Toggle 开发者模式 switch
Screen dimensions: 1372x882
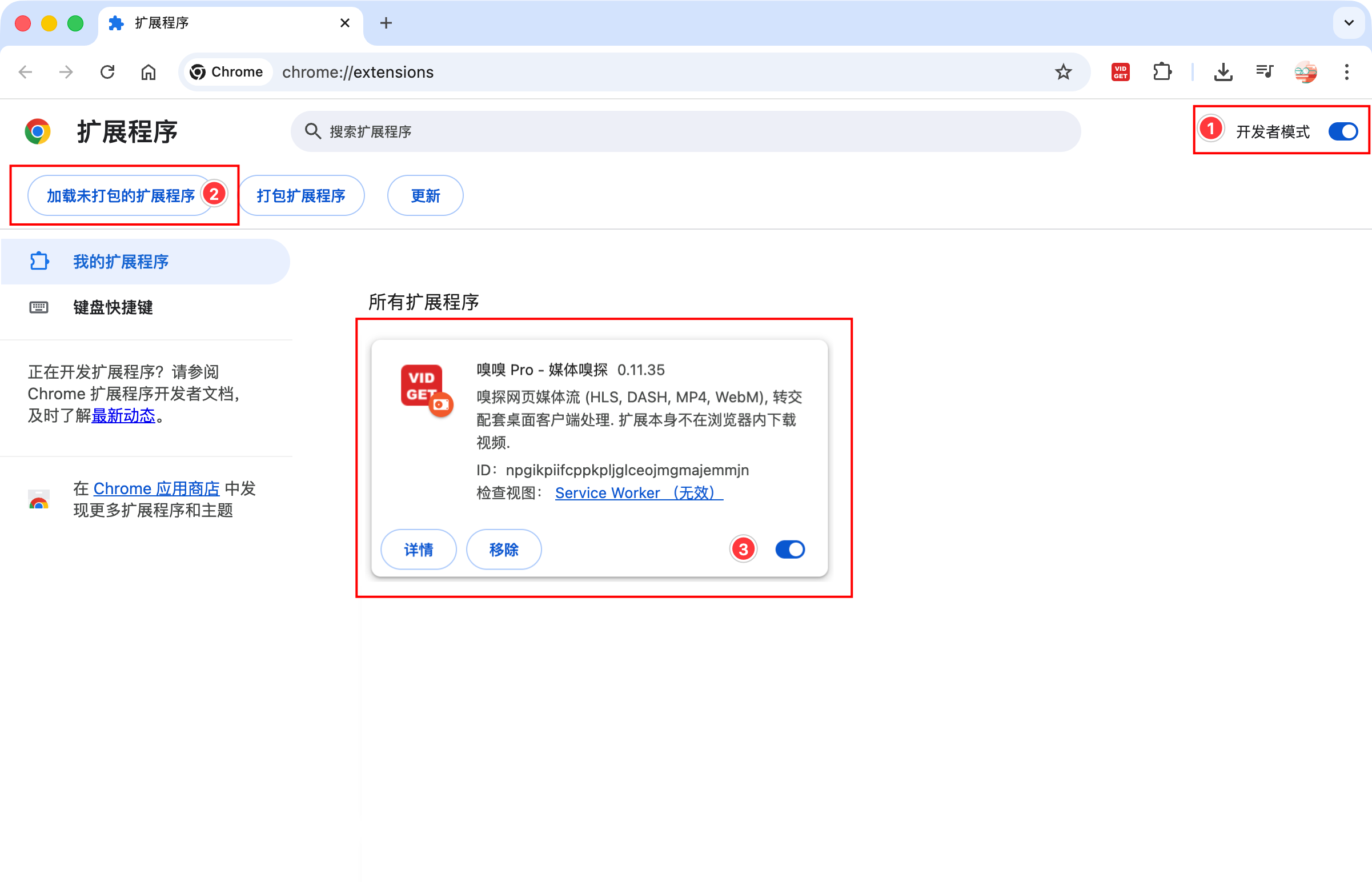[x=1343, y=132]
